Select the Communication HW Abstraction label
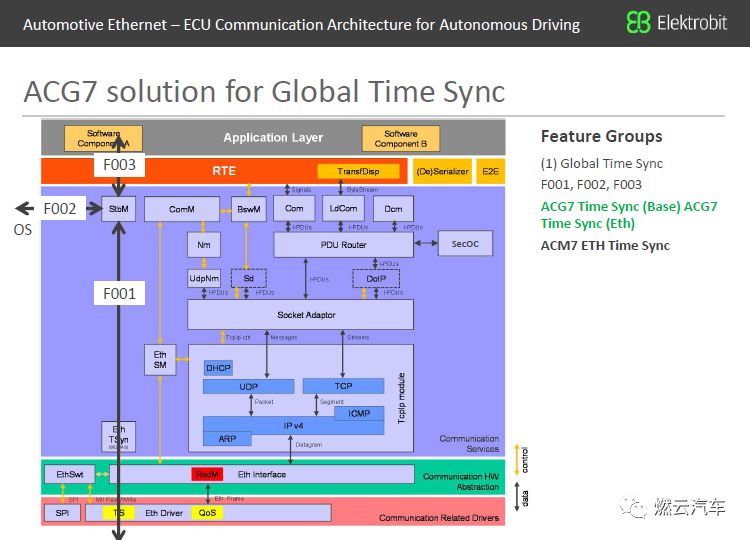 point(461,482)
